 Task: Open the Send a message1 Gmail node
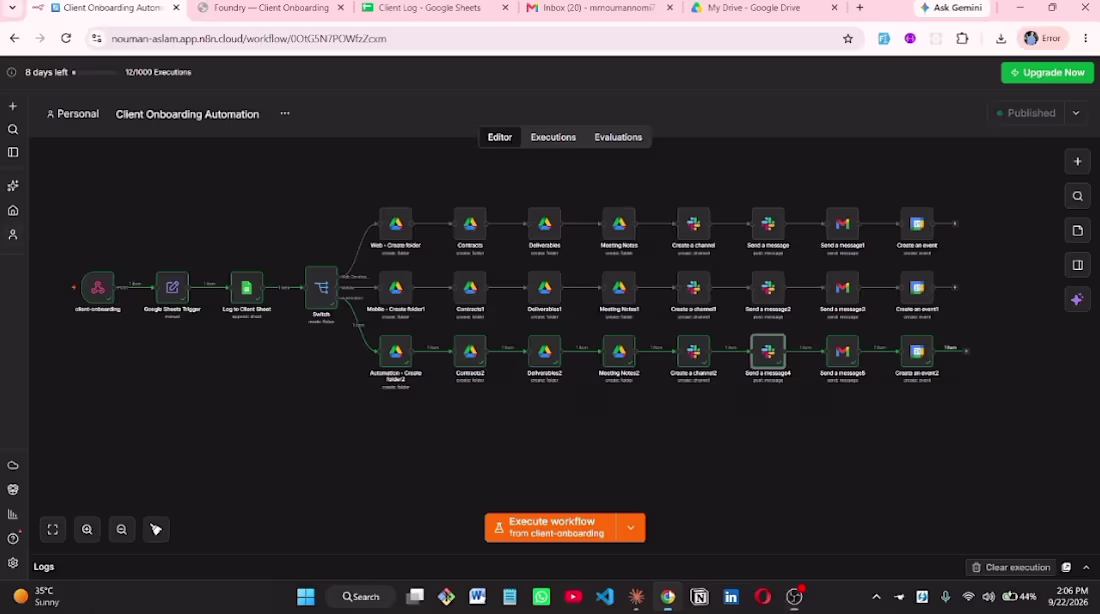pyautogui.click(x=843, y=224)
